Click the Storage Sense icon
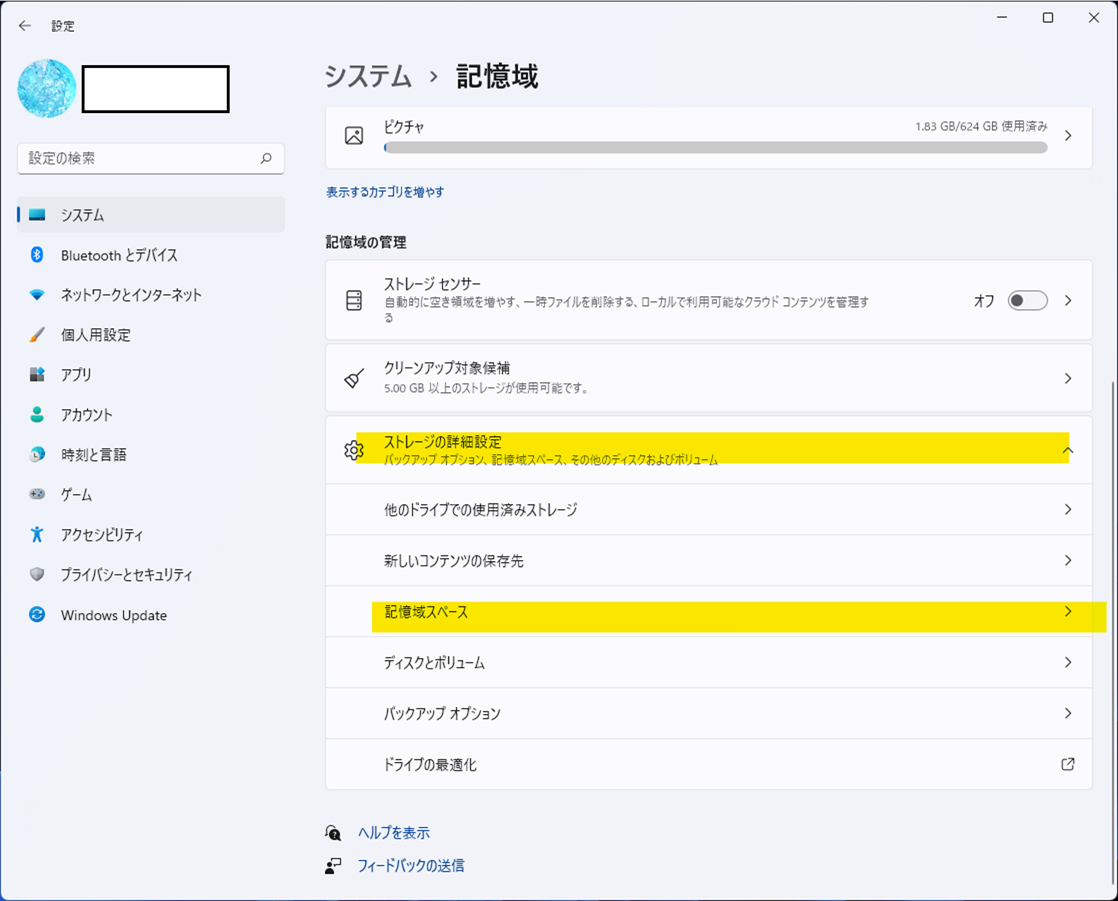1118x901 pixels. point(354,300)
